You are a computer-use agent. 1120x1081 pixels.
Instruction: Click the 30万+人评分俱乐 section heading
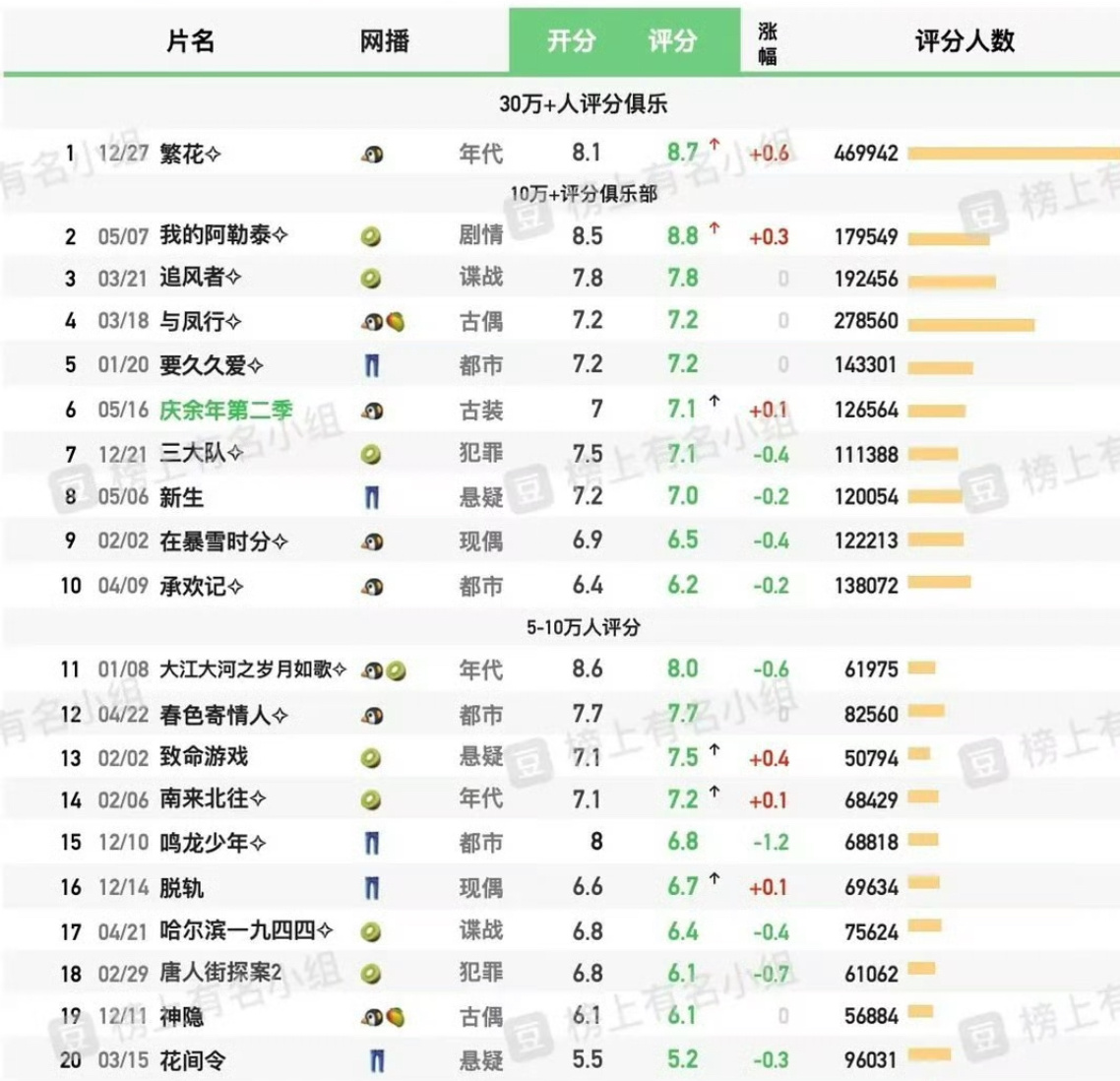[x=583, y=104]
